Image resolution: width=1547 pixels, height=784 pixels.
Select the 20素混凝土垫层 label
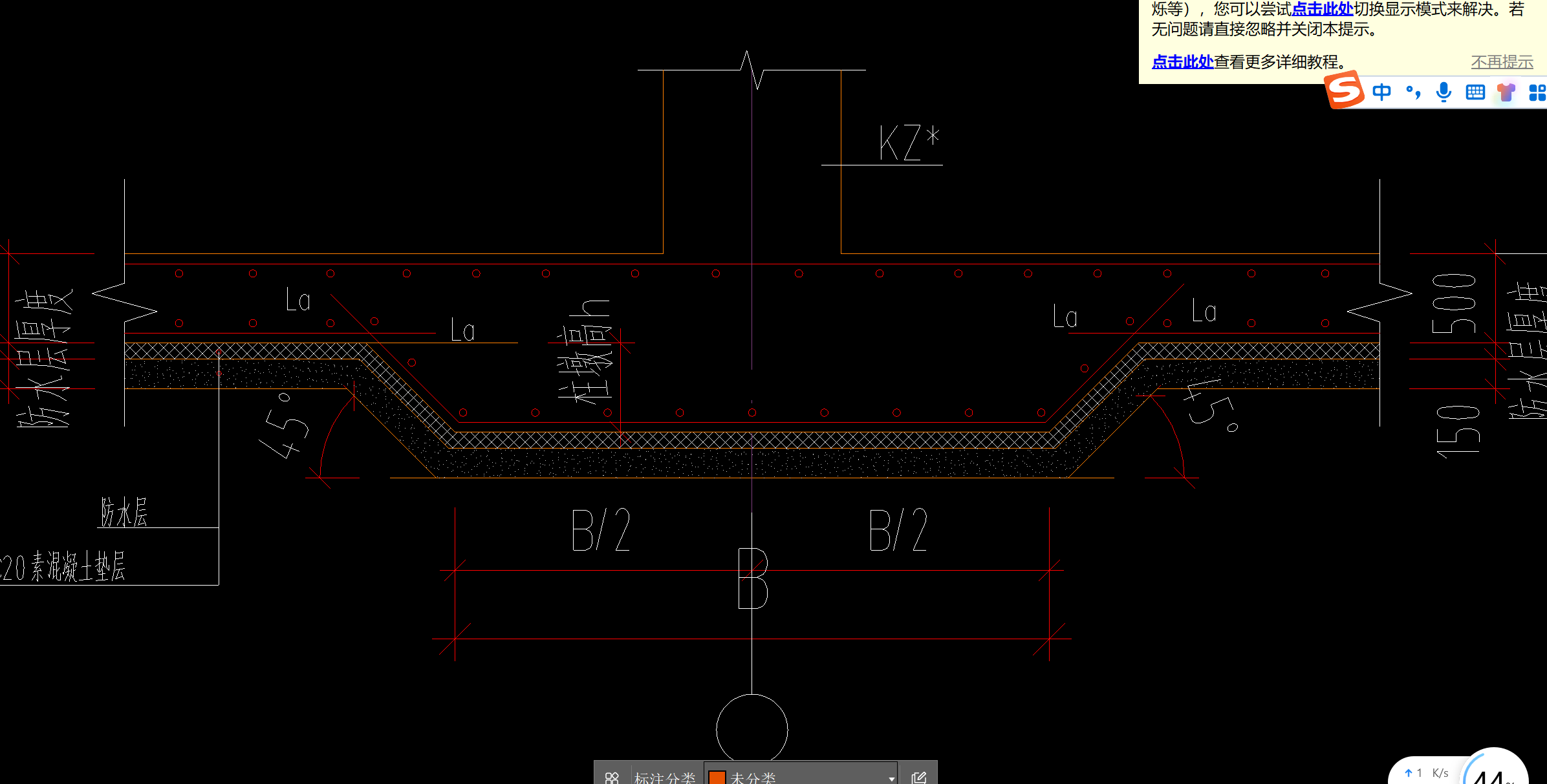point(63,567)
